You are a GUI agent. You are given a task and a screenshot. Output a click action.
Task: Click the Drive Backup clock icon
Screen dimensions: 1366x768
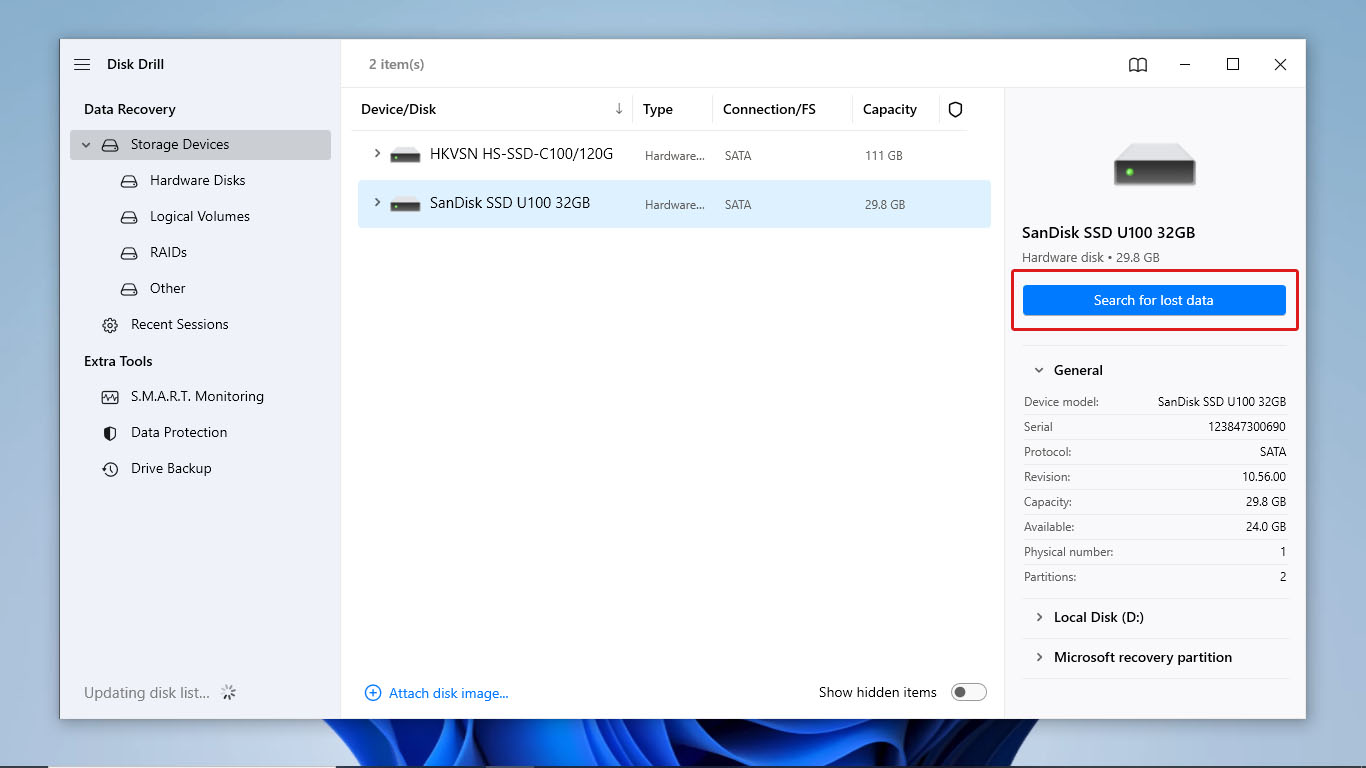coord(110,469)
